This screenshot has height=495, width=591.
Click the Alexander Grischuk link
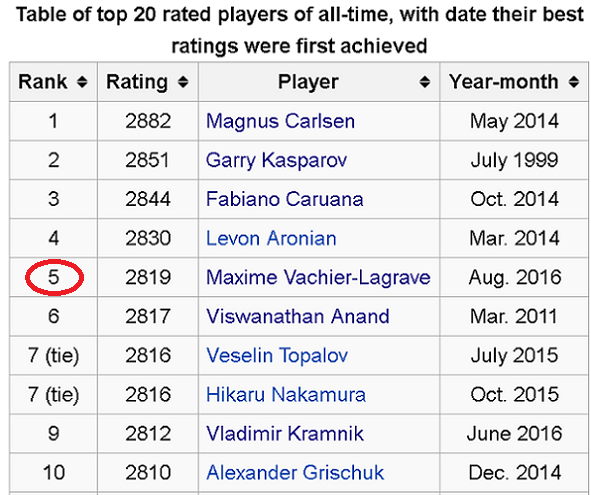pyautogui.click(x=295, y=473)
